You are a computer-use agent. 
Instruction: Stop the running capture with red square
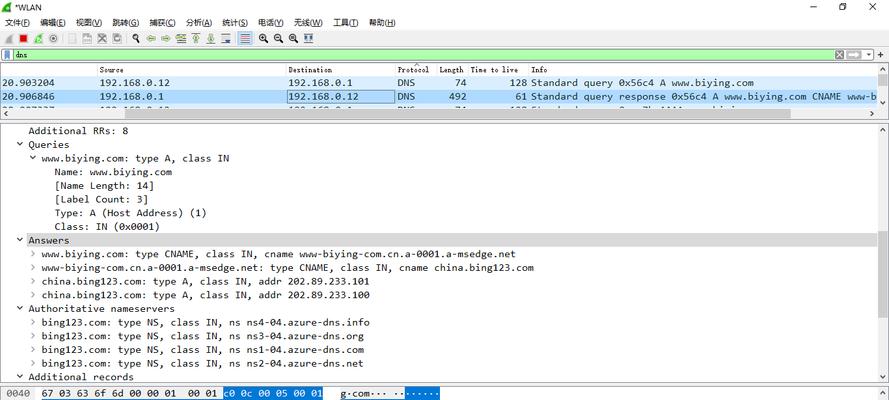tap(23, 39)
